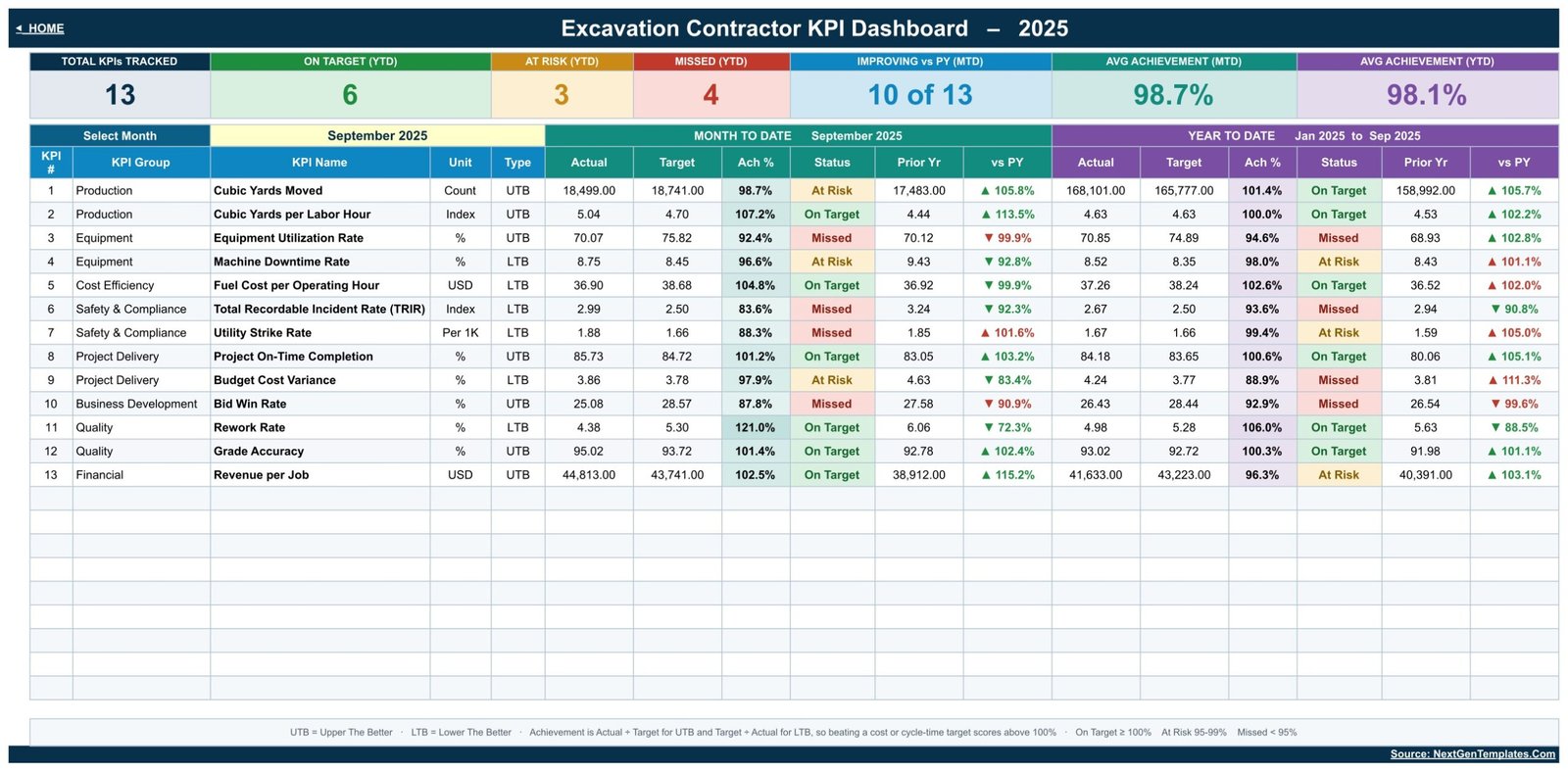Click YTD Ach % 101.4% cell
The height and width of the screenshot is (772, 1568).
point(1262,191)
